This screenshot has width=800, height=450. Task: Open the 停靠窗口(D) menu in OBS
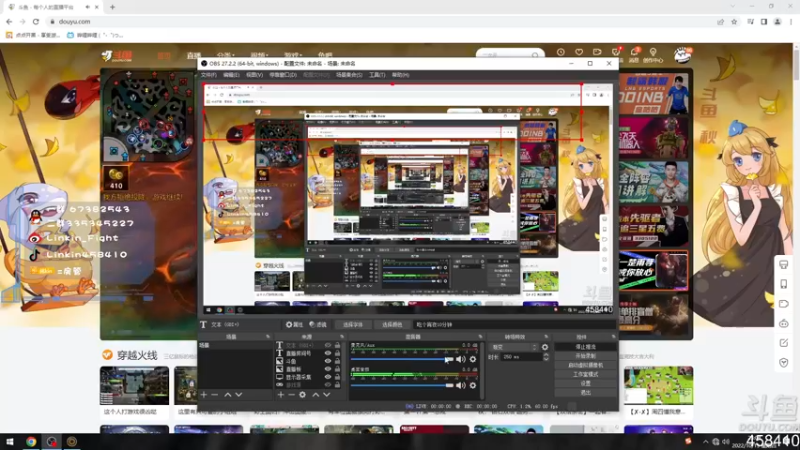[283, 75]
